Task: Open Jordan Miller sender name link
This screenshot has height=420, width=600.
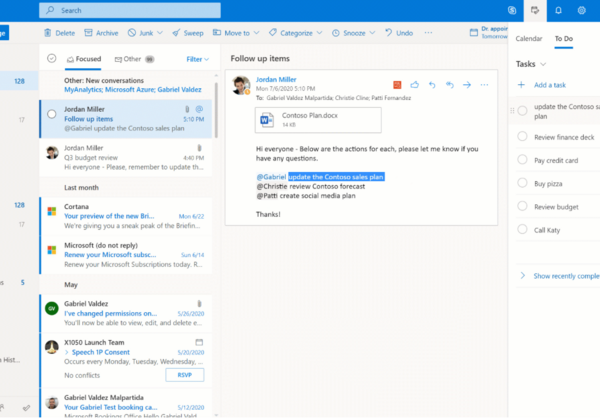Action: pyautogui.click(x=276, y=80)
